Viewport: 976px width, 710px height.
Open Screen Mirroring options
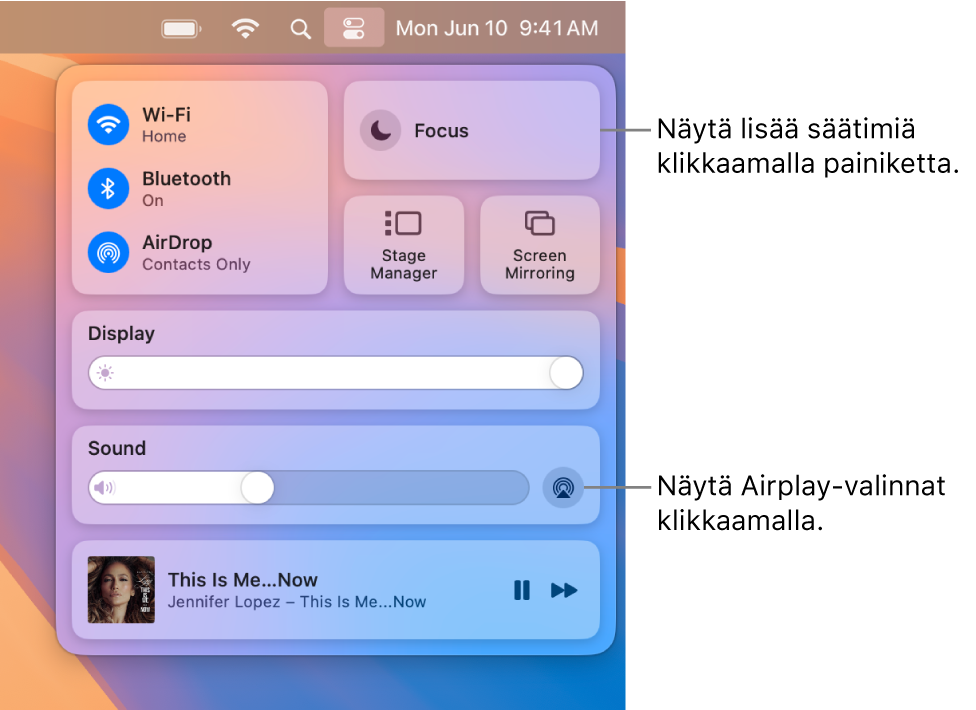click(540, 245)
